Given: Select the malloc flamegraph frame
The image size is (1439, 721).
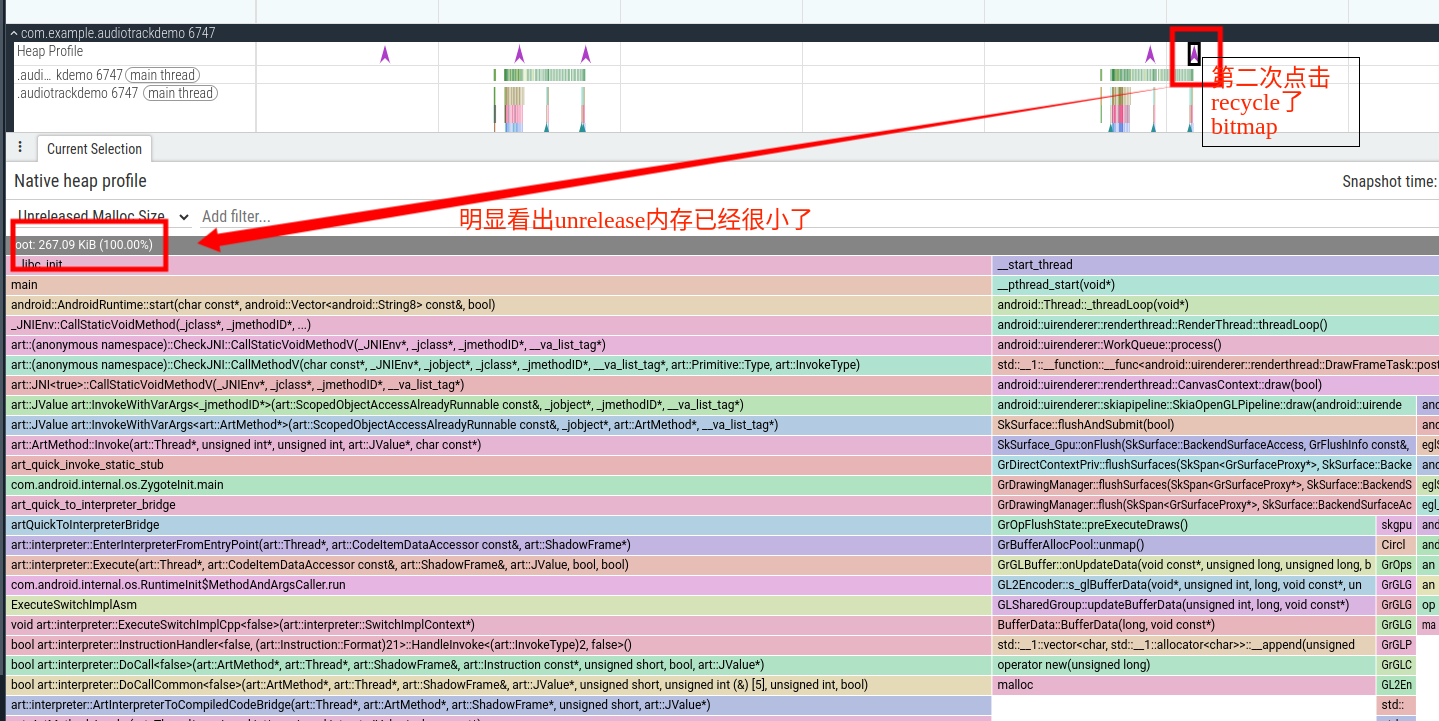Looking at the screenshot, I should click(1184, 685).
